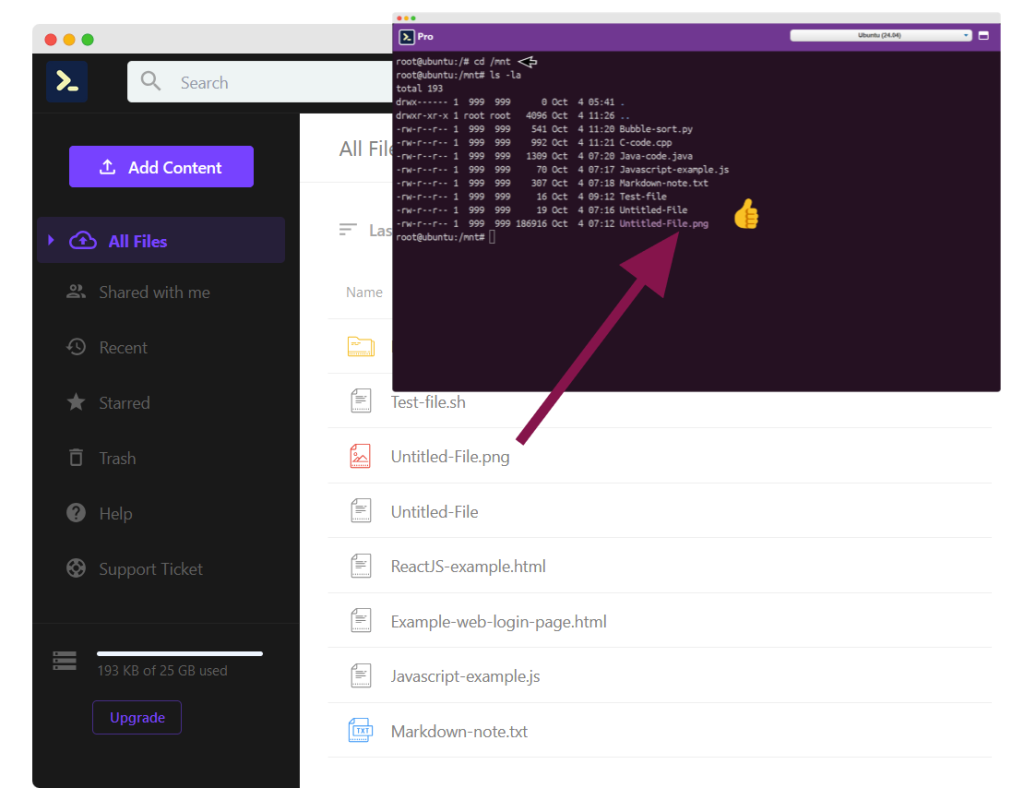Open the Ubuntu (24.04) dropdown in terminal
The image size is (1024, 812).
click(880, 35)
